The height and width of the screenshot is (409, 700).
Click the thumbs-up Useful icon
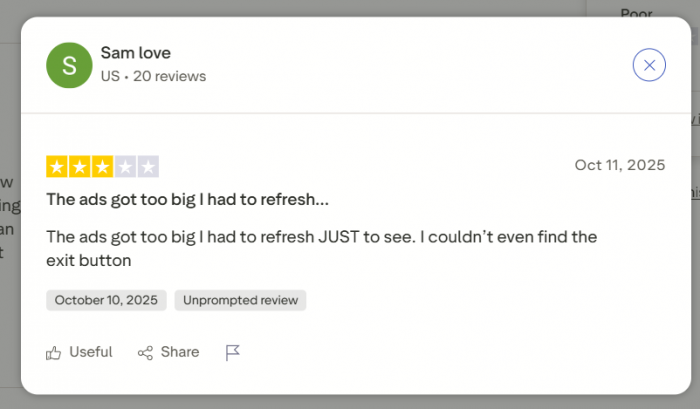click(x=54, y=353)
